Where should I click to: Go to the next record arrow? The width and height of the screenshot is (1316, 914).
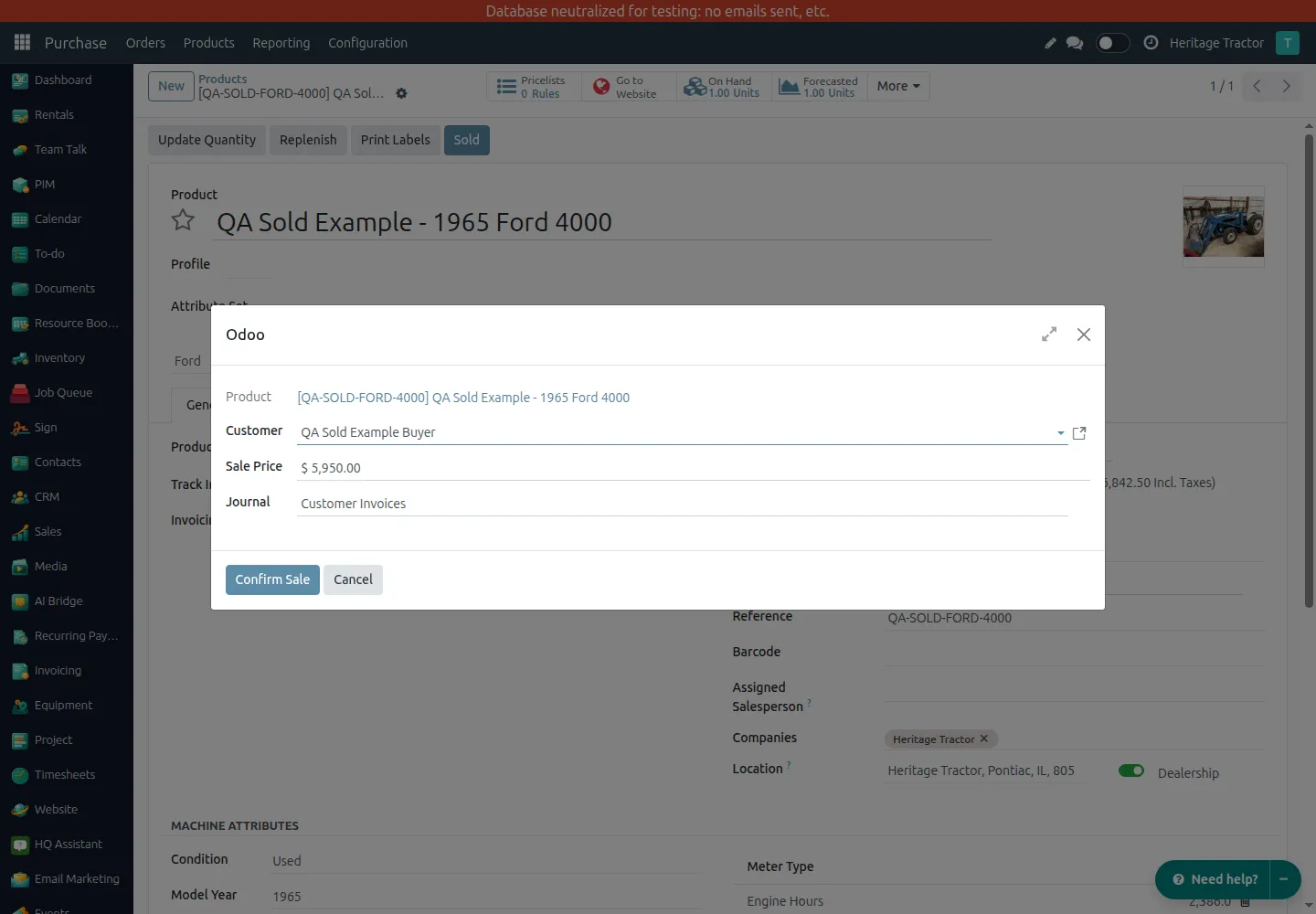coord(1287,86)
